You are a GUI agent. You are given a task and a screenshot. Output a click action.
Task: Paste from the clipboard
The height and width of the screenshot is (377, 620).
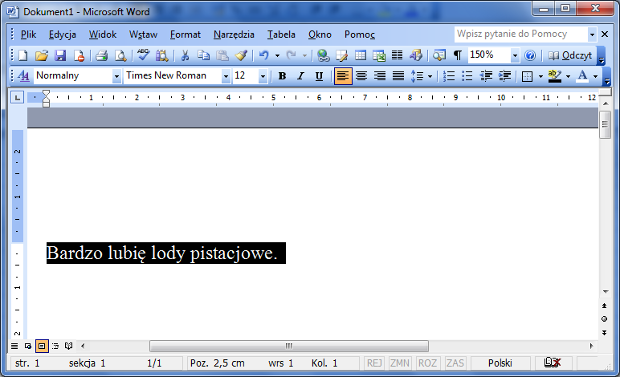tap(222, 55)
